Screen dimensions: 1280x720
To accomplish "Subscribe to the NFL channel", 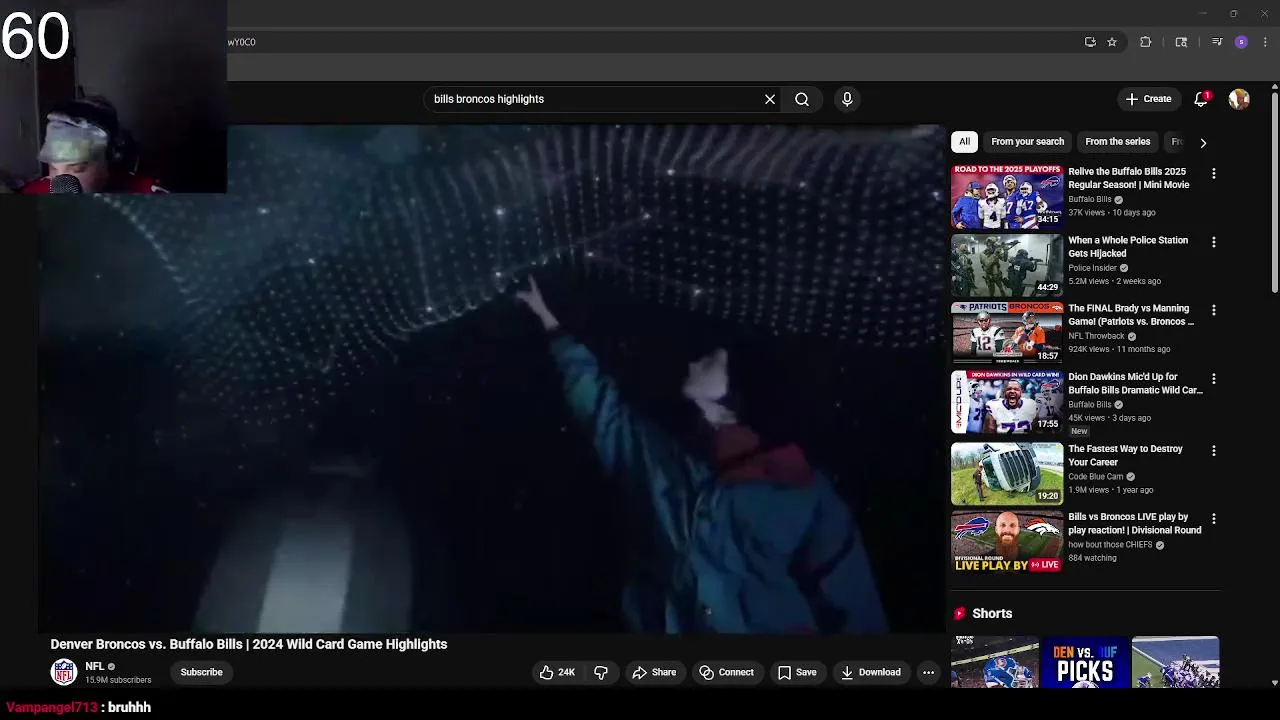I will coord(201,672).
